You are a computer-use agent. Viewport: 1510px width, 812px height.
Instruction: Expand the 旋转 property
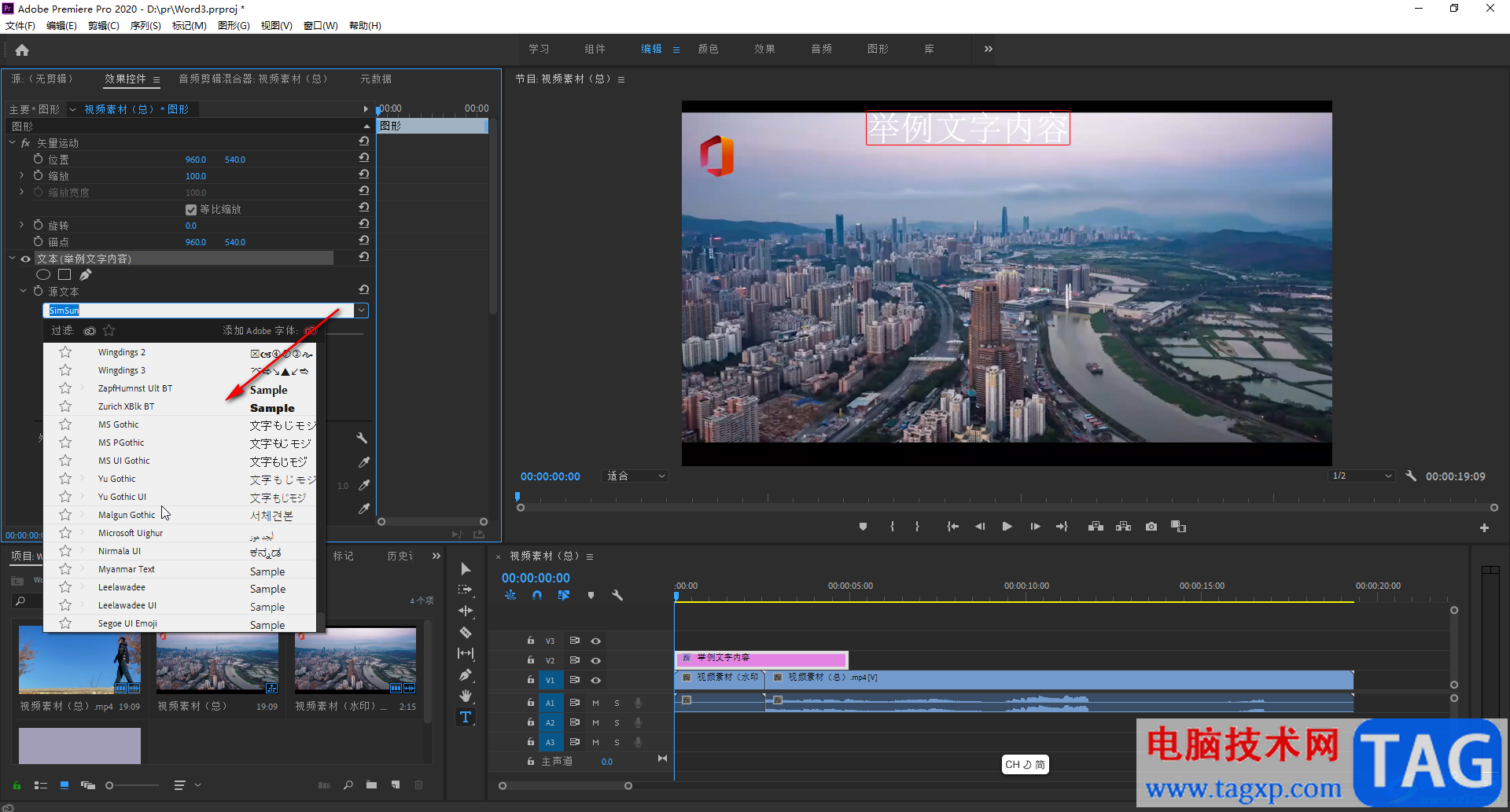(x=22, y=225)
